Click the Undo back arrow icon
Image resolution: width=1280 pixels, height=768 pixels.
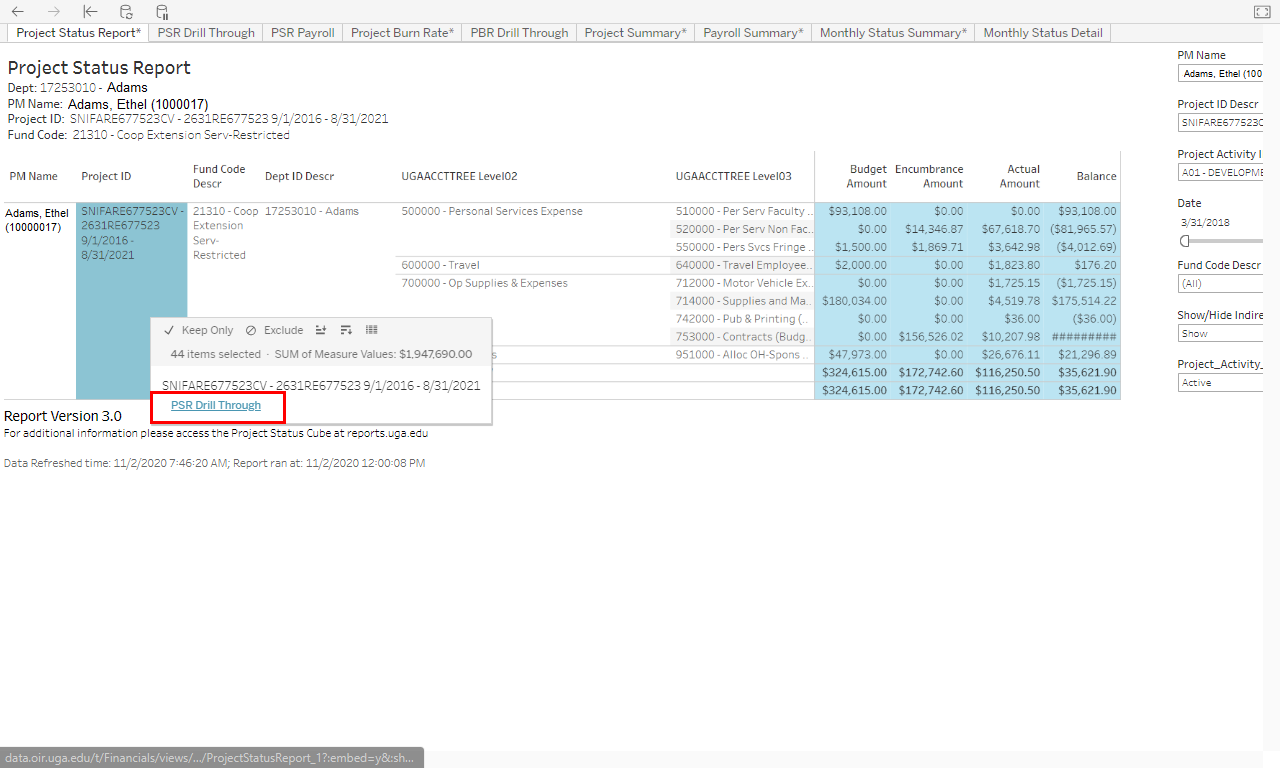click(x=18, y=12)
